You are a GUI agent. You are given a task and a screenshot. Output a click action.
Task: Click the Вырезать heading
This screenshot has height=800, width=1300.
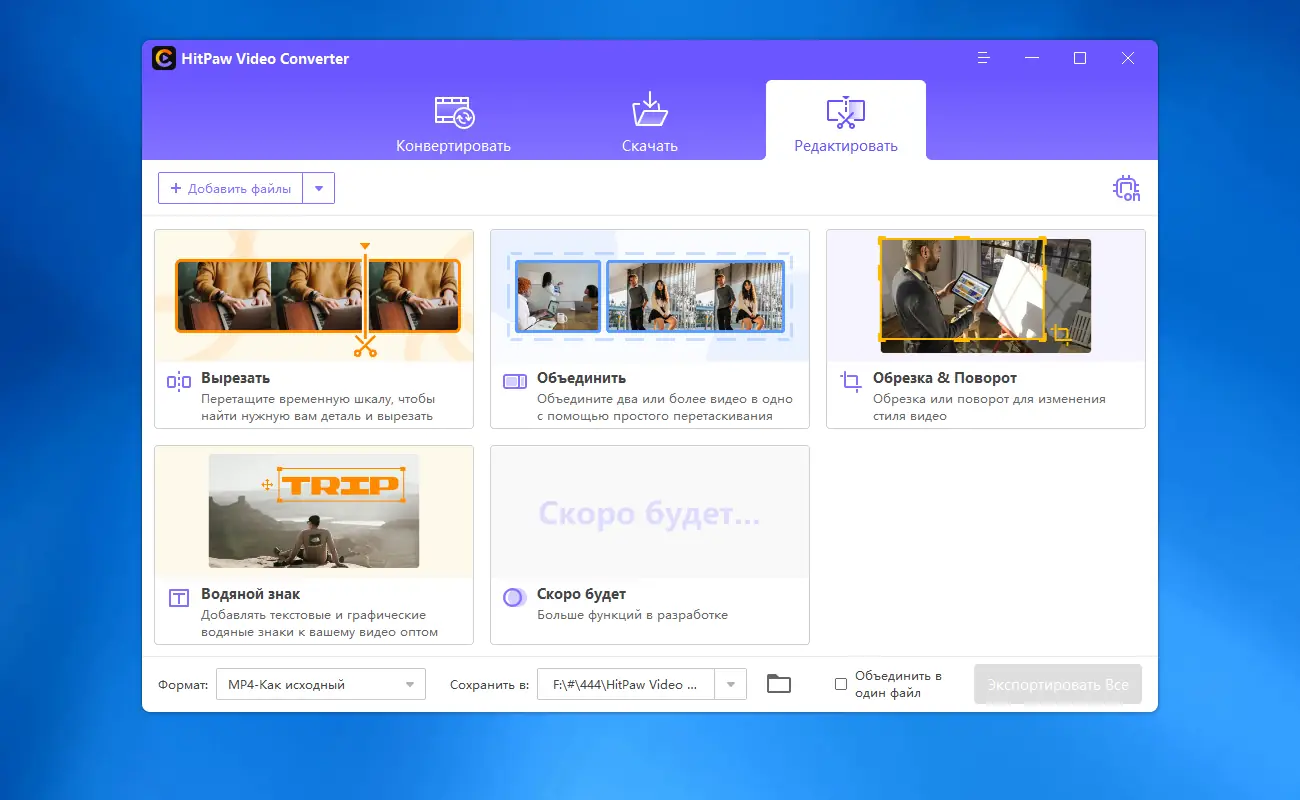[x=236, y=378]
